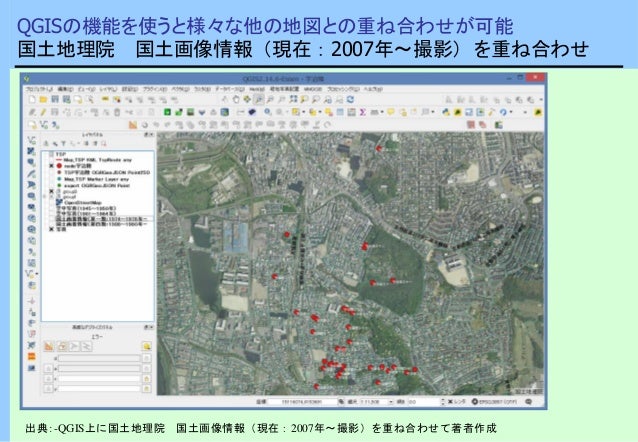Open the レイヤ menu
The image size is (638, 442).
click(108, 89)
